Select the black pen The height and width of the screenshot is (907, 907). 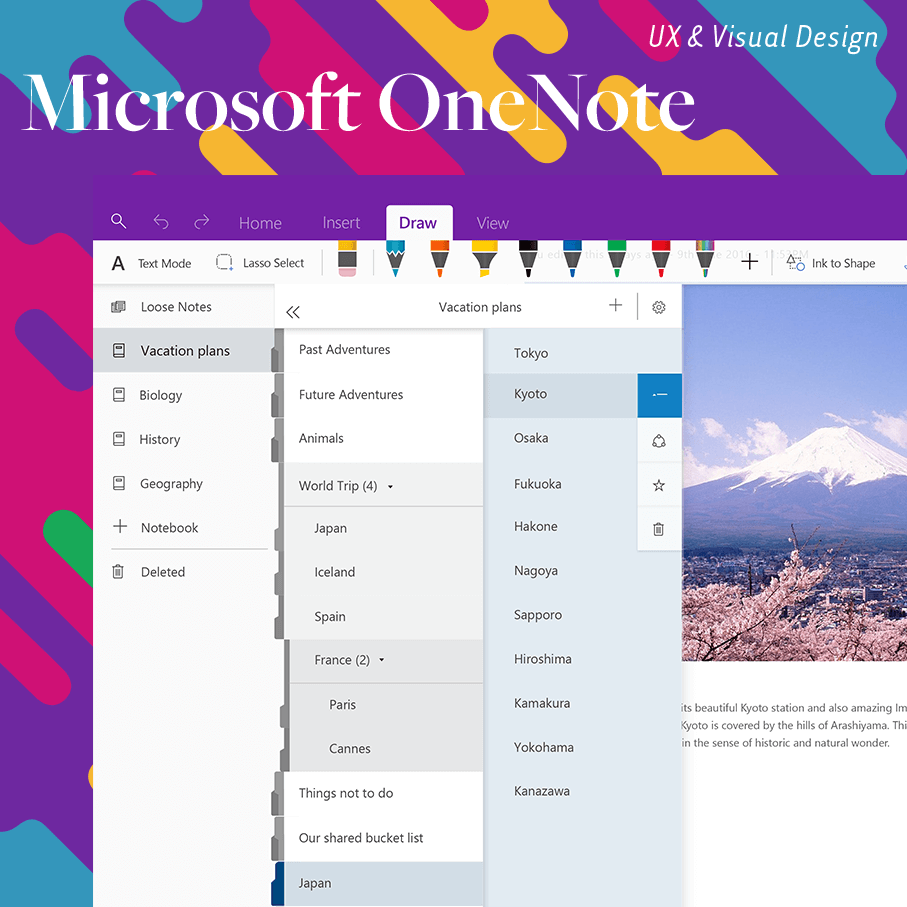point(528,259)
